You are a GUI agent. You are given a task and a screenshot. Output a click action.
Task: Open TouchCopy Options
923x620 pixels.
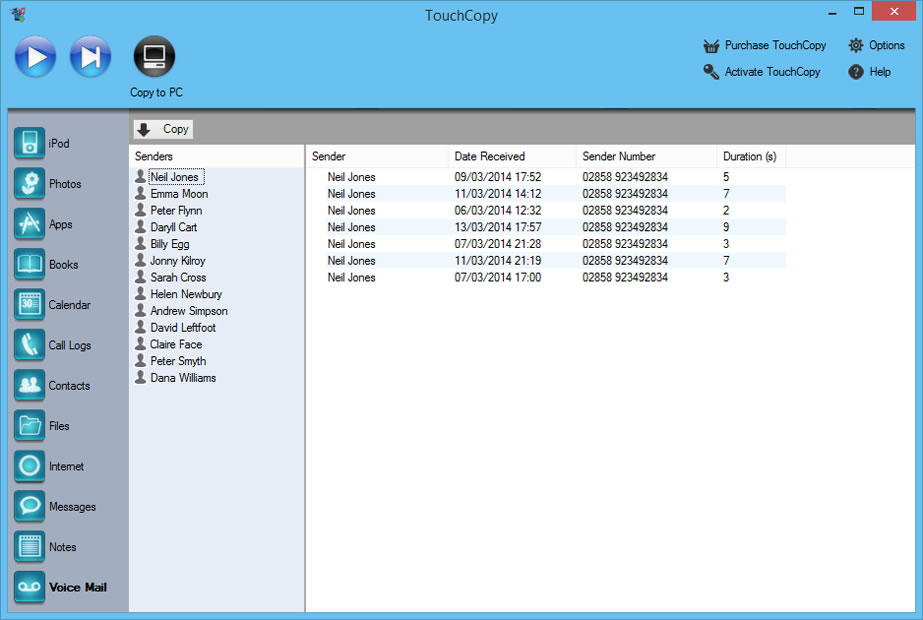[877, 45]
